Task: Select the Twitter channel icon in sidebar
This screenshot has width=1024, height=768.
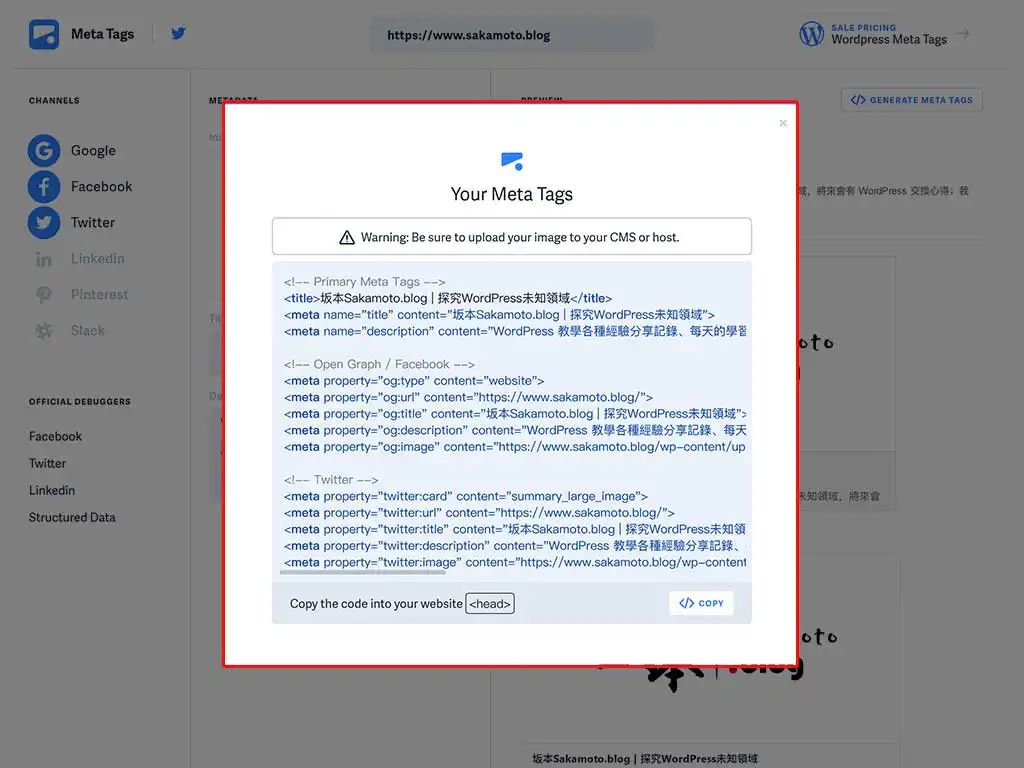Action: [x=44, y=223]
